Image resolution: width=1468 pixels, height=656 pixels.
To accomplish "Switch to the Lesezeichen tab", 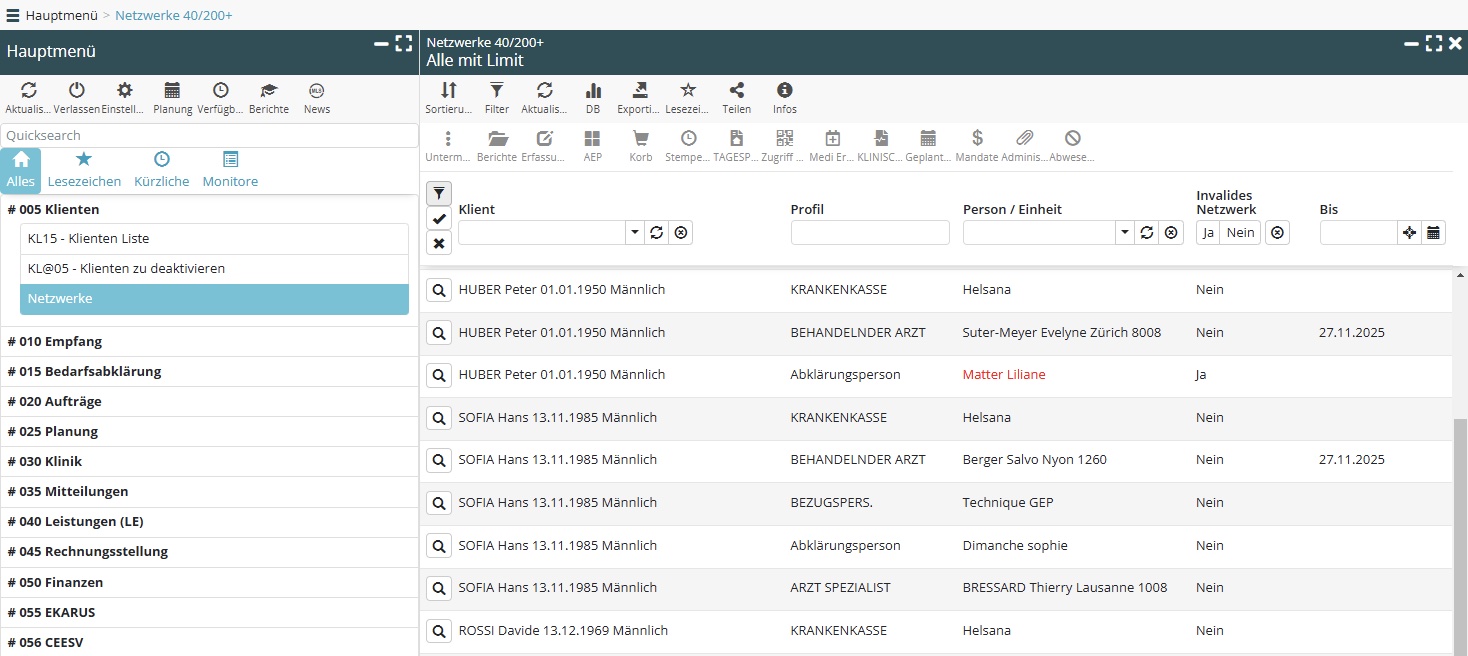I will click(84, 170).
